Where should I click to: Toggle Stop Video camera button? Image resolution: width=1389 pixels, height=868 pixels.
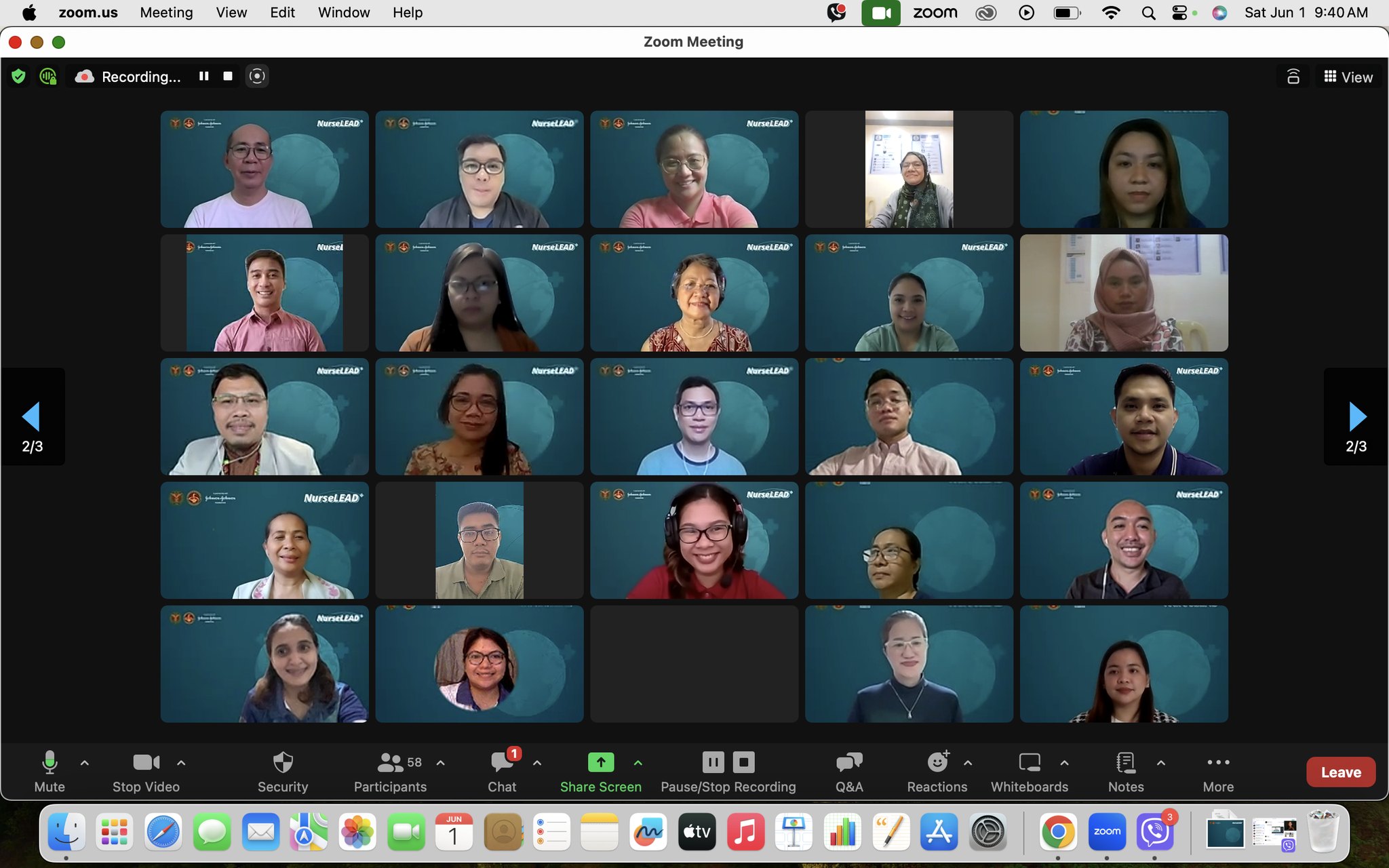pyautogui.click(x=146, y=763)
